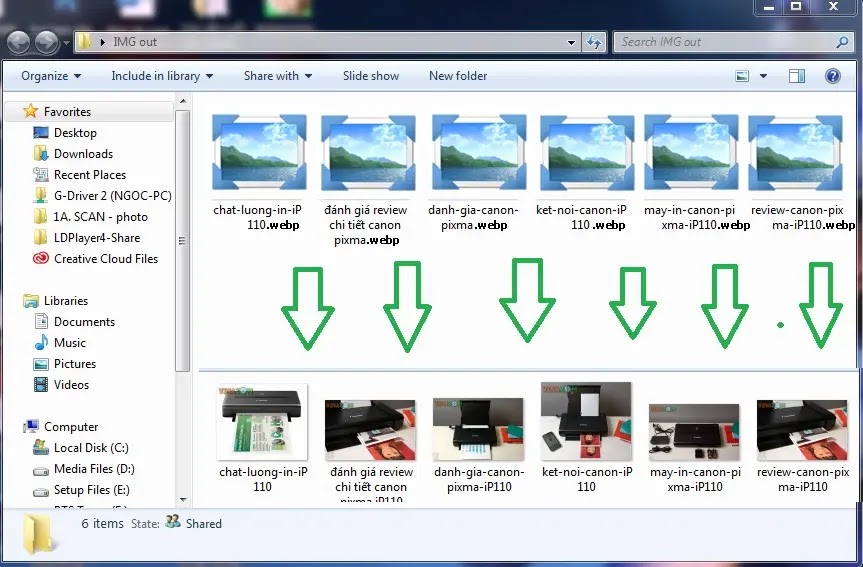Select the đánh giá review chi tiết canon pixma.webp icon

368,152
